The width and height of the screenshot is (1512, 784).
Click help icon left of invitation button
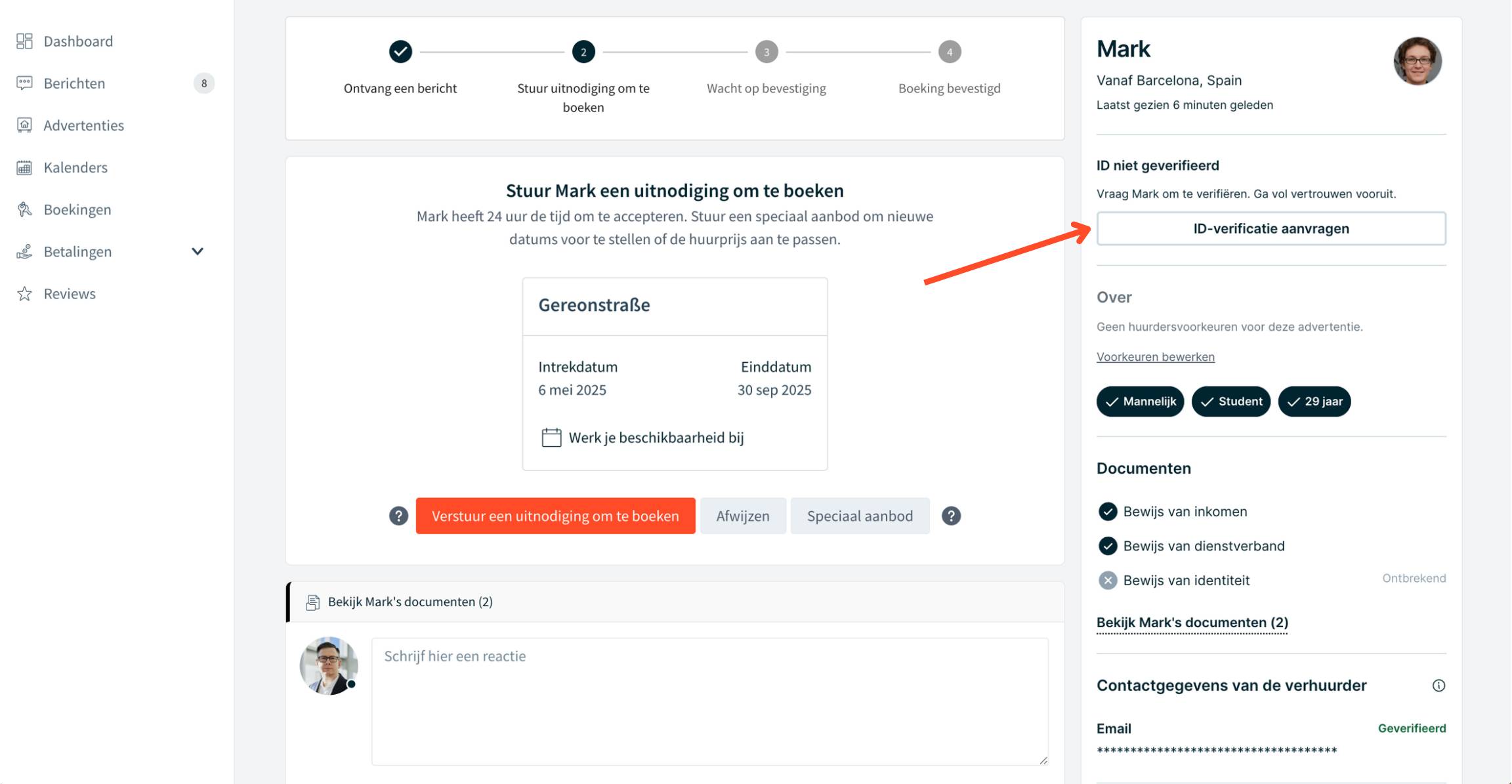tap(398, 516)
